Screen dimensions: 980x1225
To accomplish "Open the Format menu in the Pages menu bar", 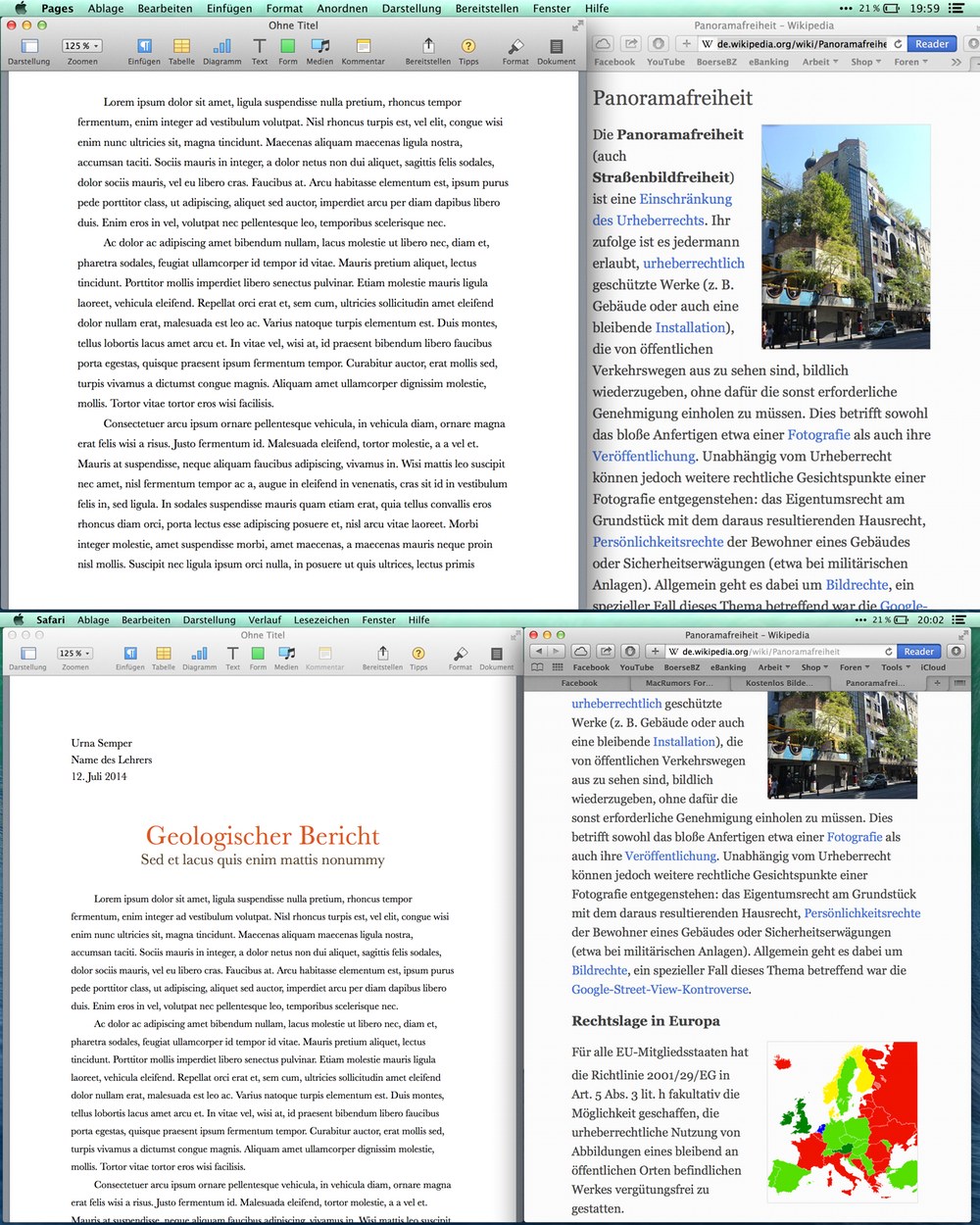I will click(284, 8).
